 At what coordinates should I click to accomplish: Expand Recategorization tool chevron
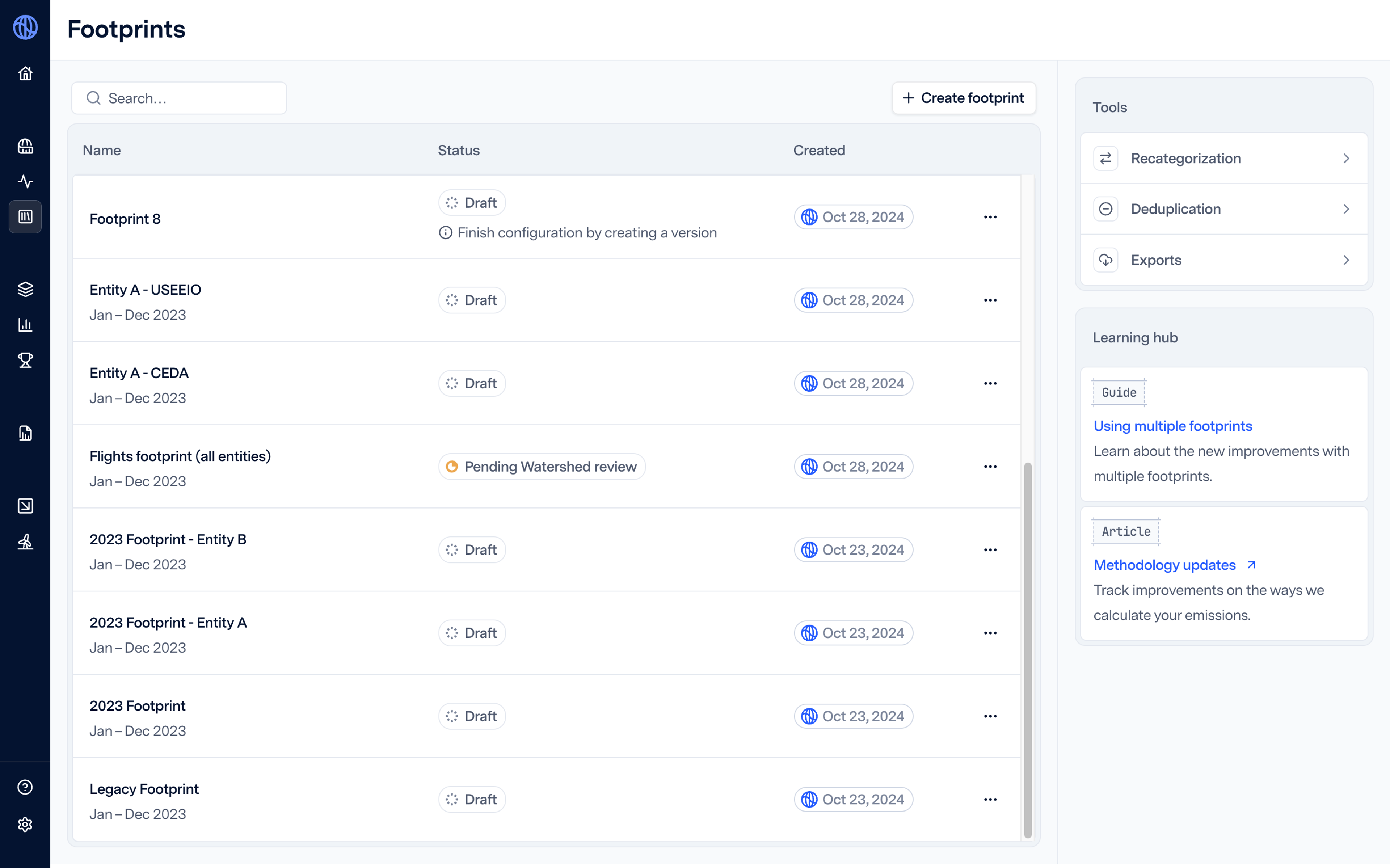(x=1346, y=159)
